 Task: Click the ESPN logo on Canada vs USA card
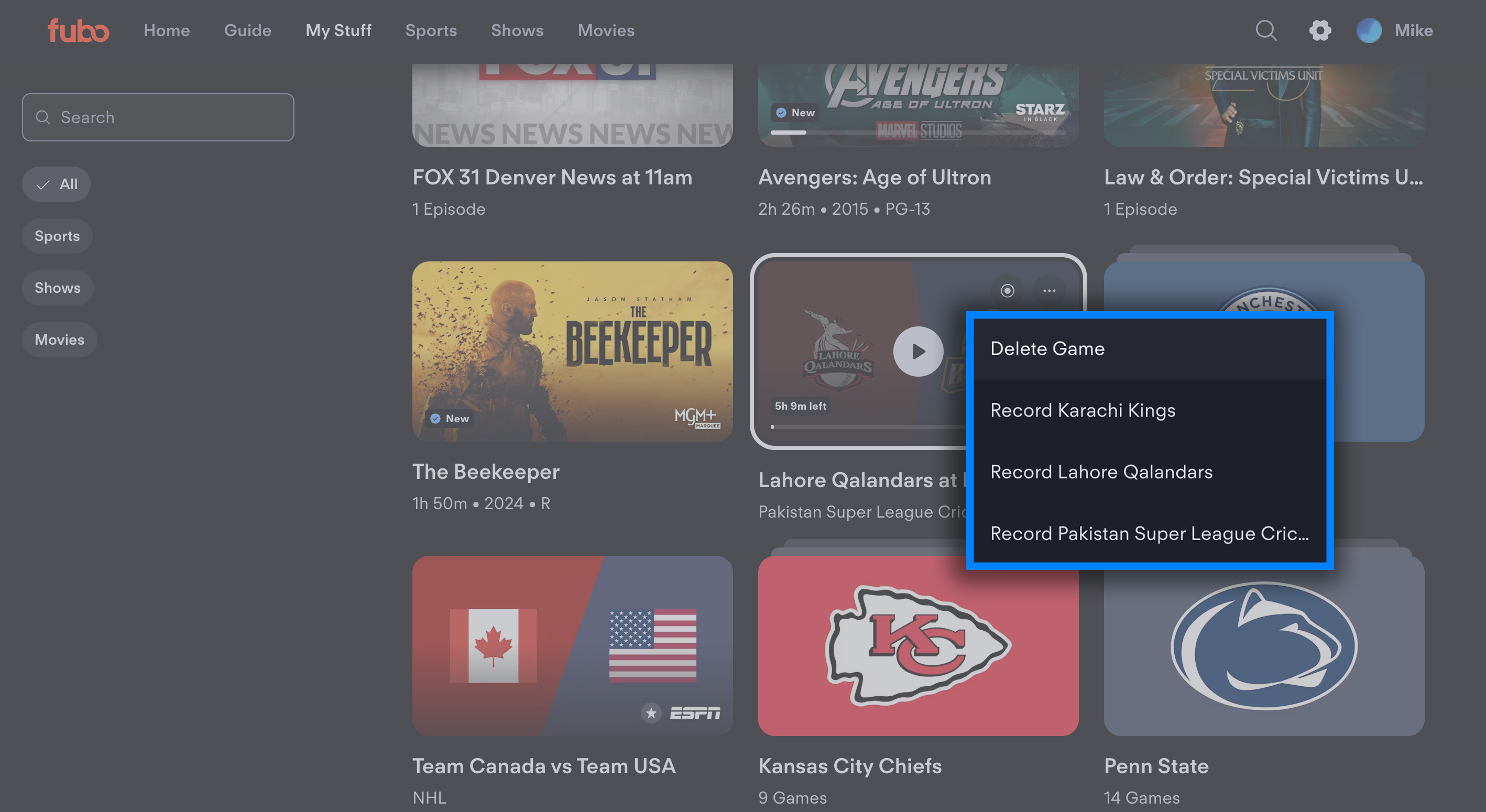coord(695,714)
